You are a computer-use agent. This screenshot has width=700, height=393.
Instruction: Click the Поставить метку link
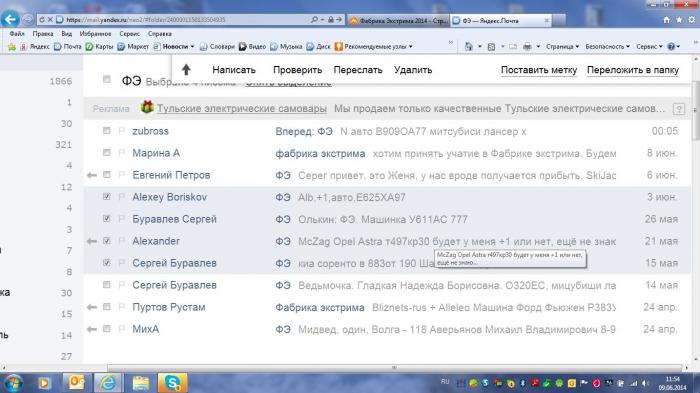tap(539, 70)
